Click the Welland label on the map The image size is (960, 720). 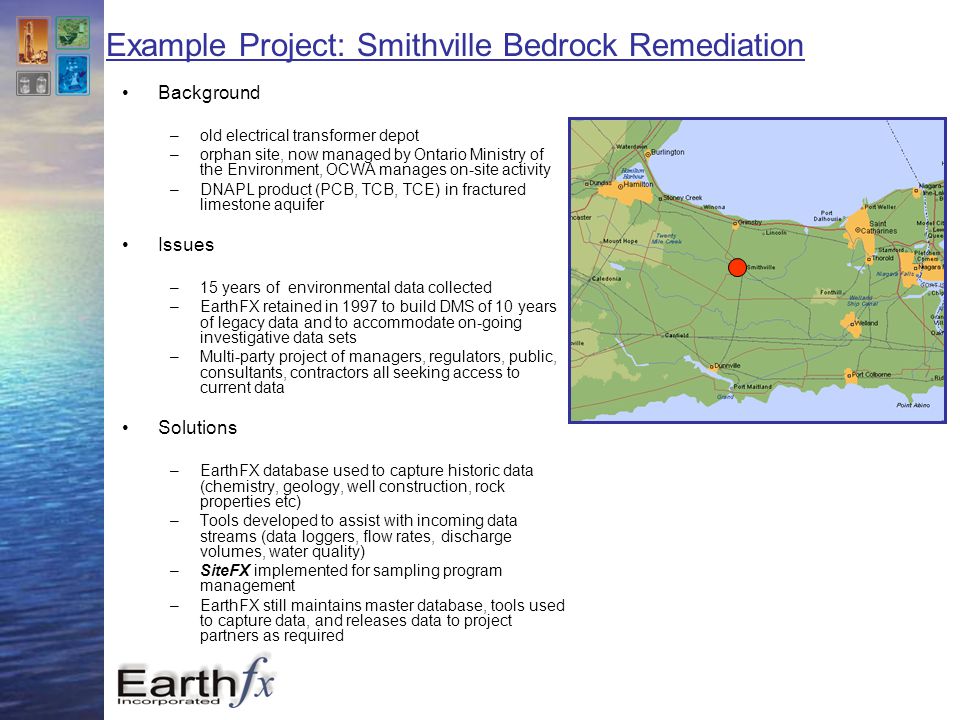pos(866,323)
